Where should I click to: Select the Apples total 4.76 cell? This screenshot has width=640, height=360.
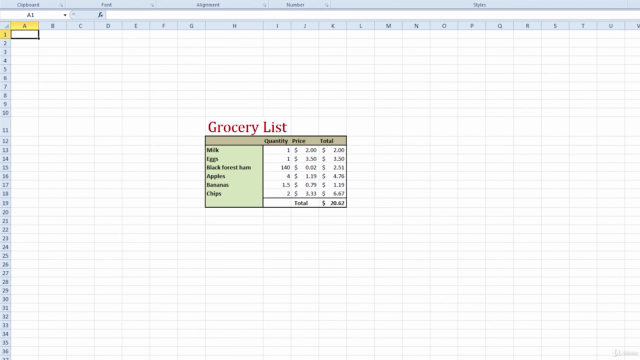(x=333, y=176)
